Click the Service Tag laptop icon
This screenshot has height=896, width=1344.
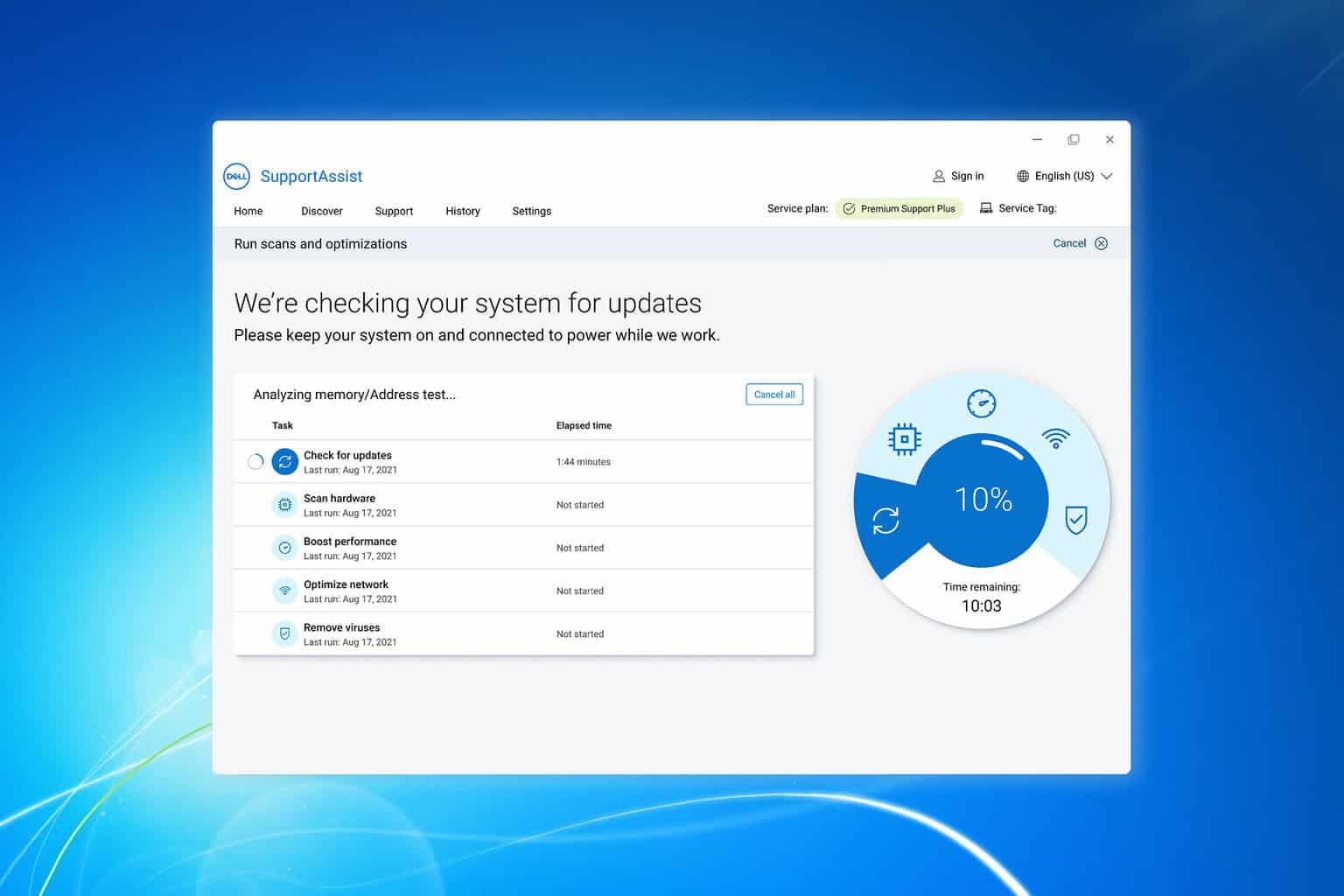pos(986,208)
